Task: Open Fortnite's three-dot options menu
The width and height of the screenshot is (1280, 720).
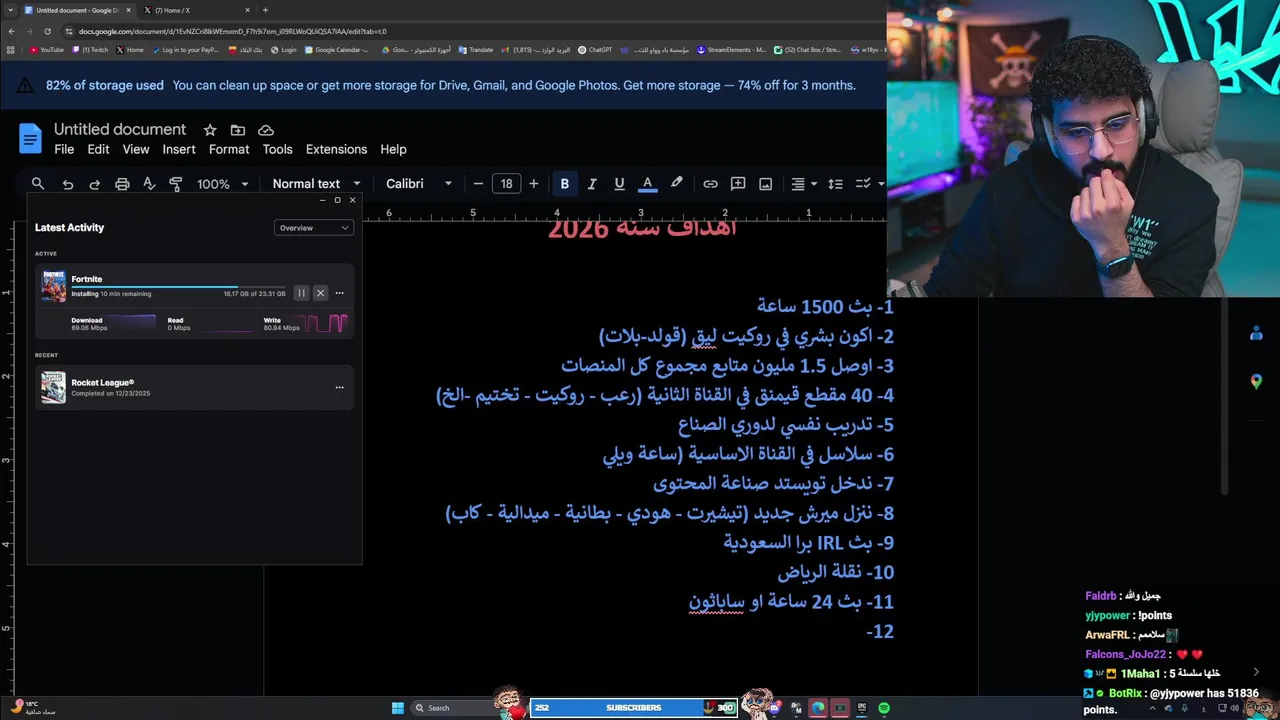Action: click(339, 293)
